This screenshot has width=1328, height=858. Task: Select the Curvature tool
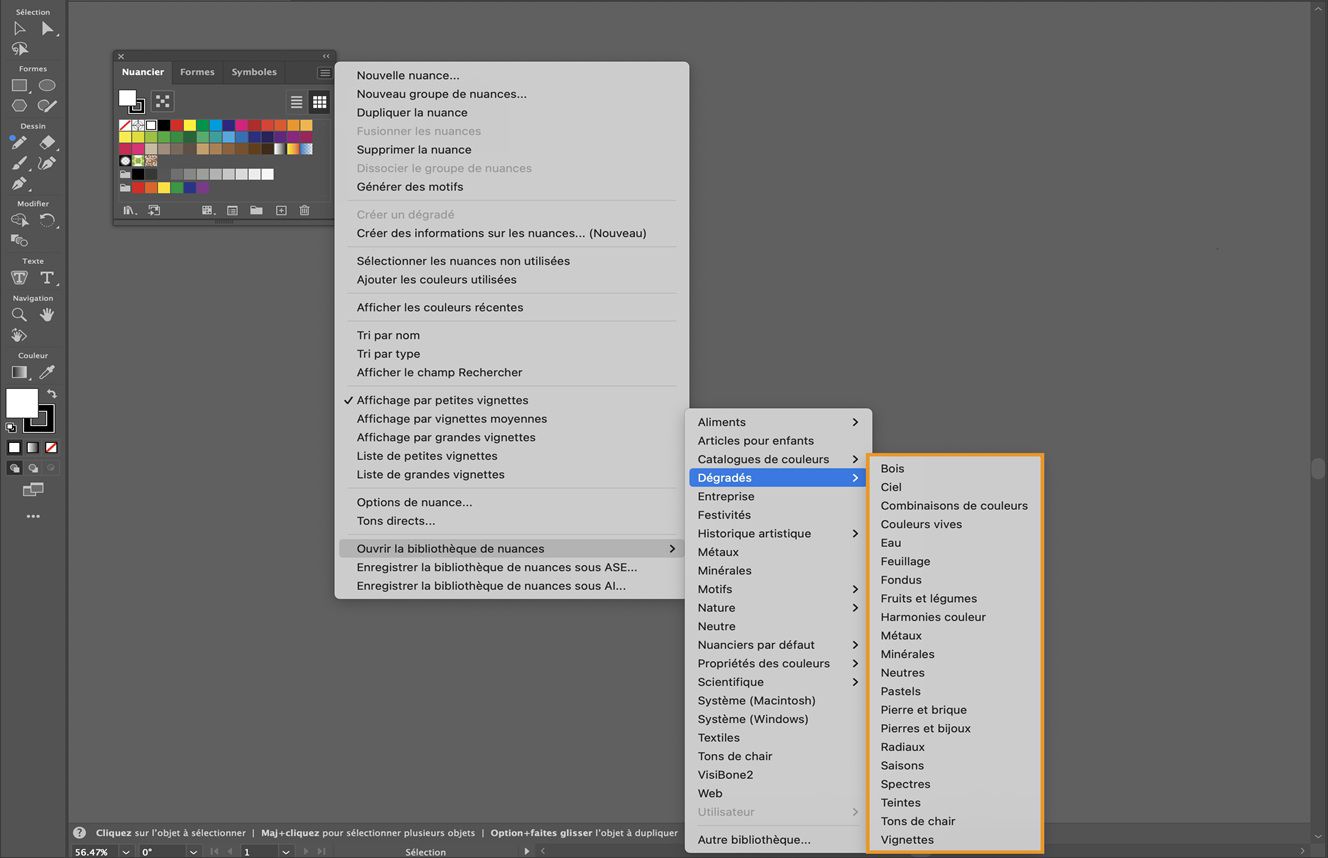click(47, 163)
